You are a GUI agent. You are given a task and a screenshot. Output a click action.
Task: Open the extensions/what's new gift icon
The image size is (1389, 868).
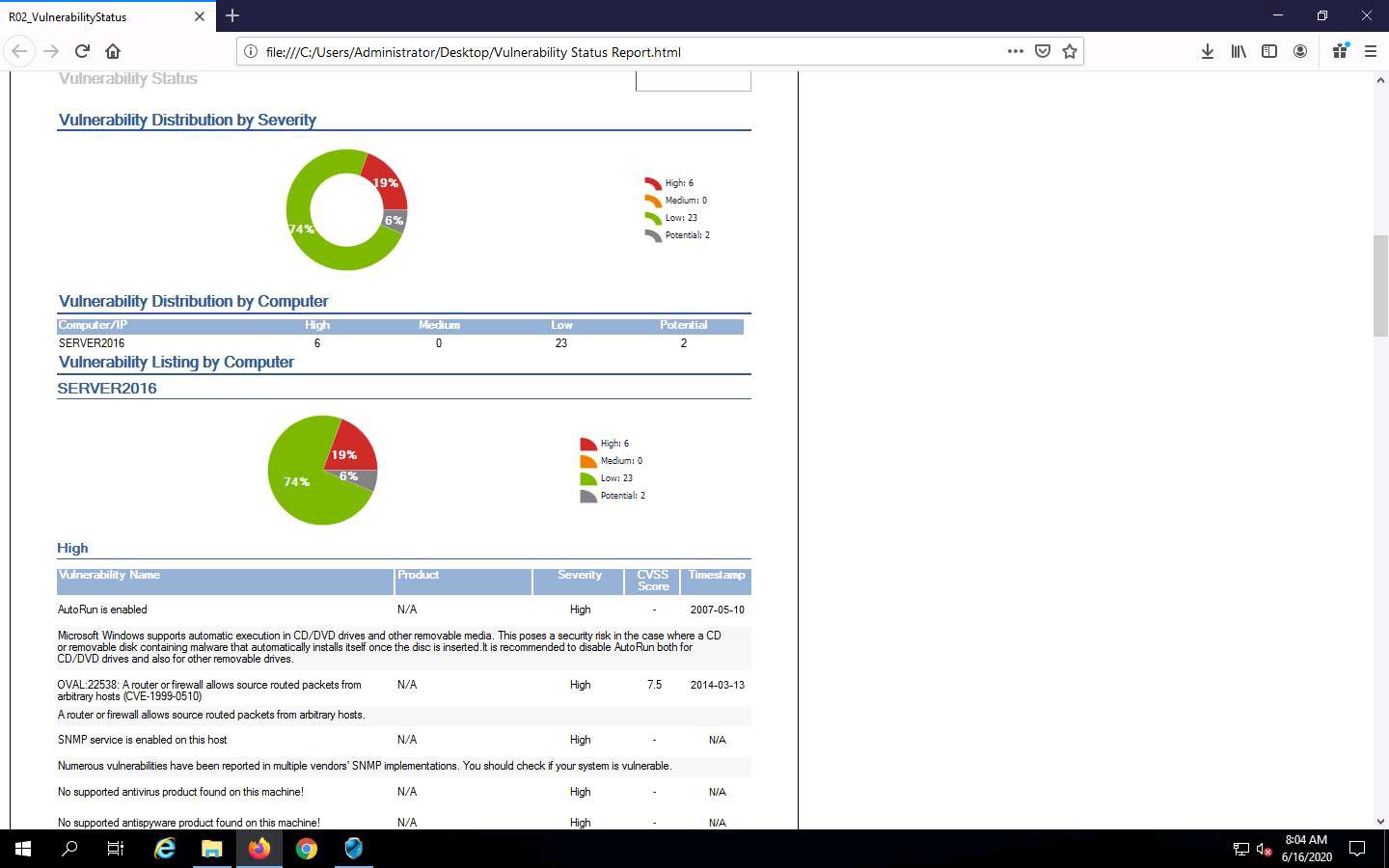[1340, 51]
